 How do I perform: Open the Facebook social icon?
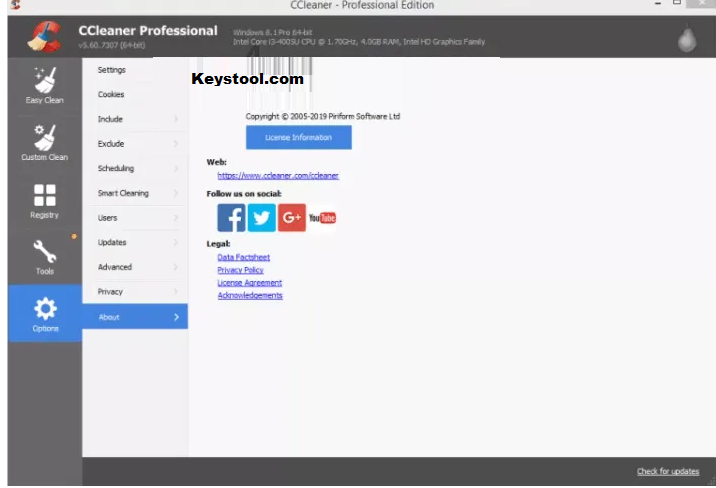click(231, 218)
